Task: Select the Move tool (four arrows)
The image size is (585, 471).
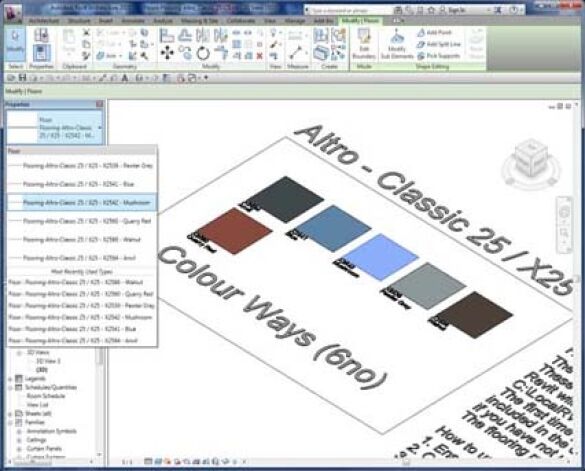Action: click(167, 53)
